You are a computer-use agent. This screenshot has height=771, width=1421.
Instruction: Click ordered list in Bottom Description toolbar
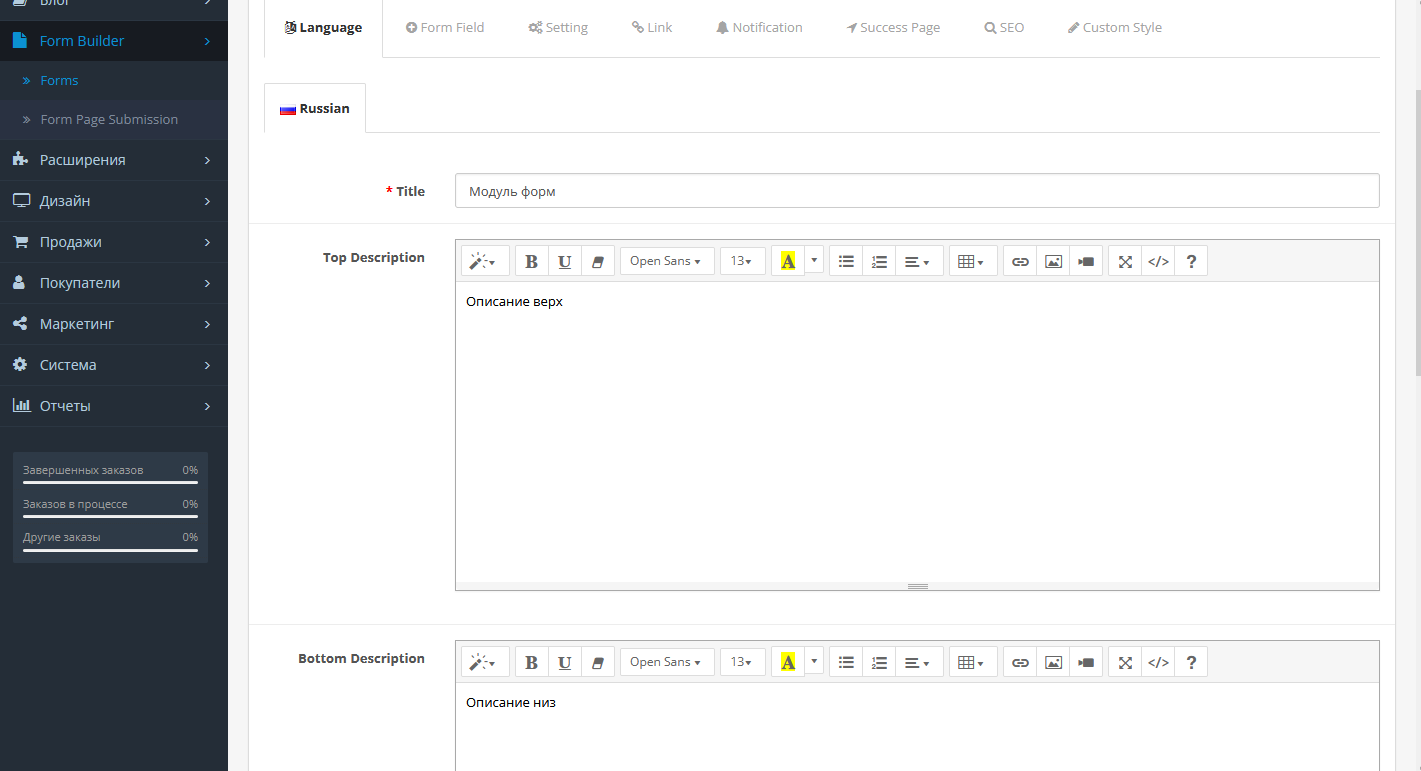(879, 662)
